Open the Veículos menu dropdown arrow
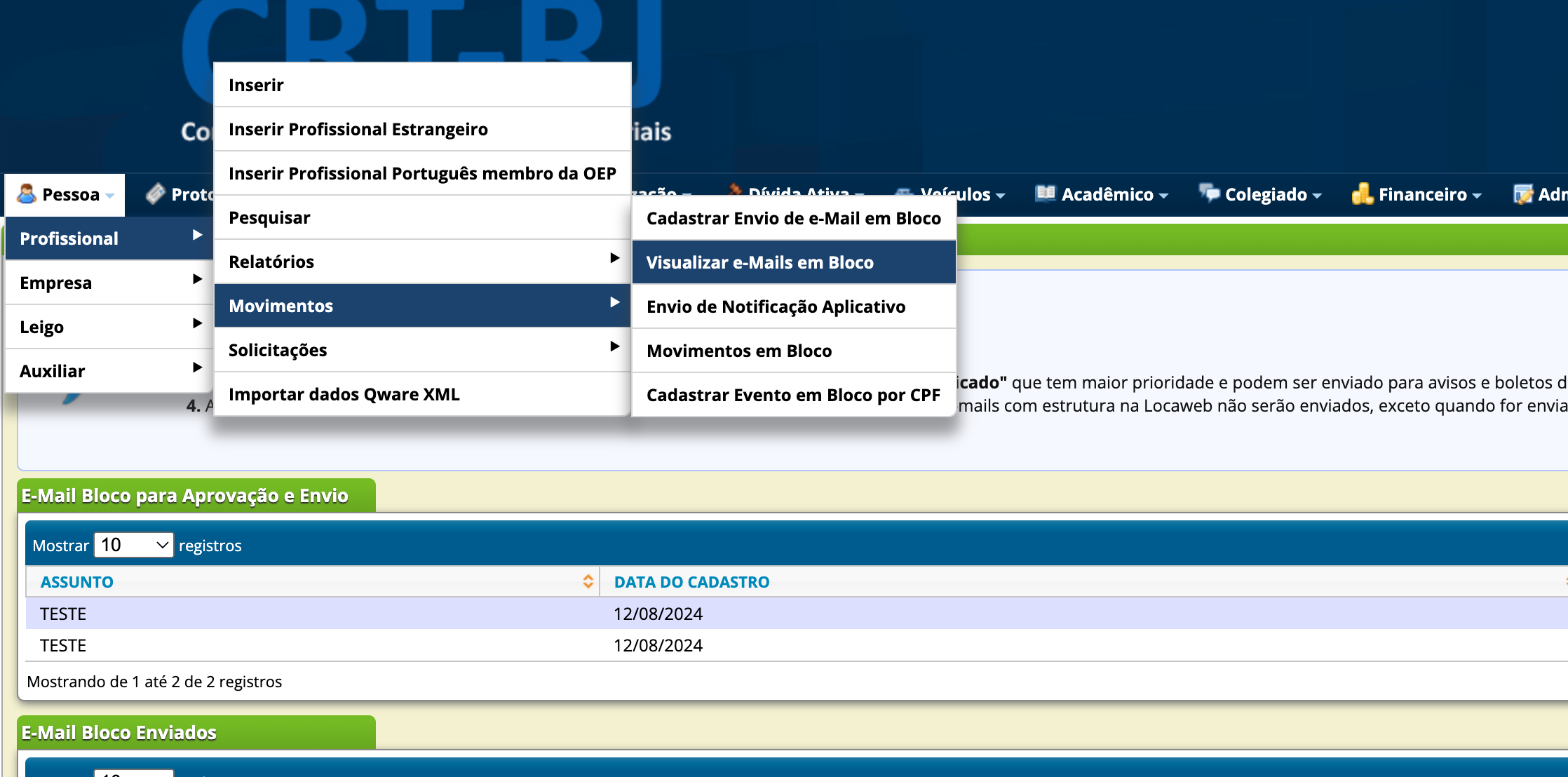 point(1001,196)
